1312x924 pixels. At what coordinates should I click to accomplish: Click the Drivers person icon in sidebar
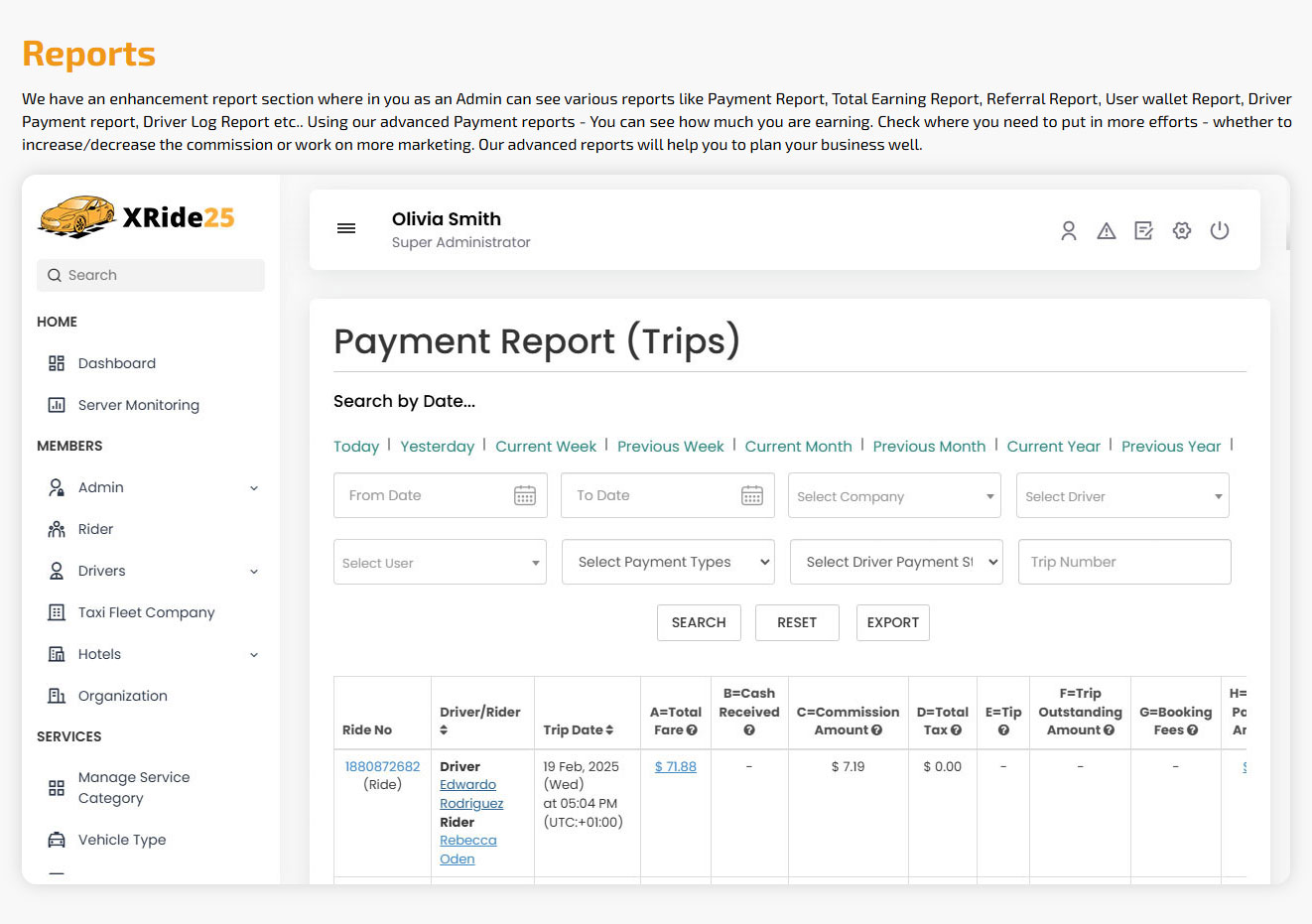pyautogui.click(x=57, y=571)
